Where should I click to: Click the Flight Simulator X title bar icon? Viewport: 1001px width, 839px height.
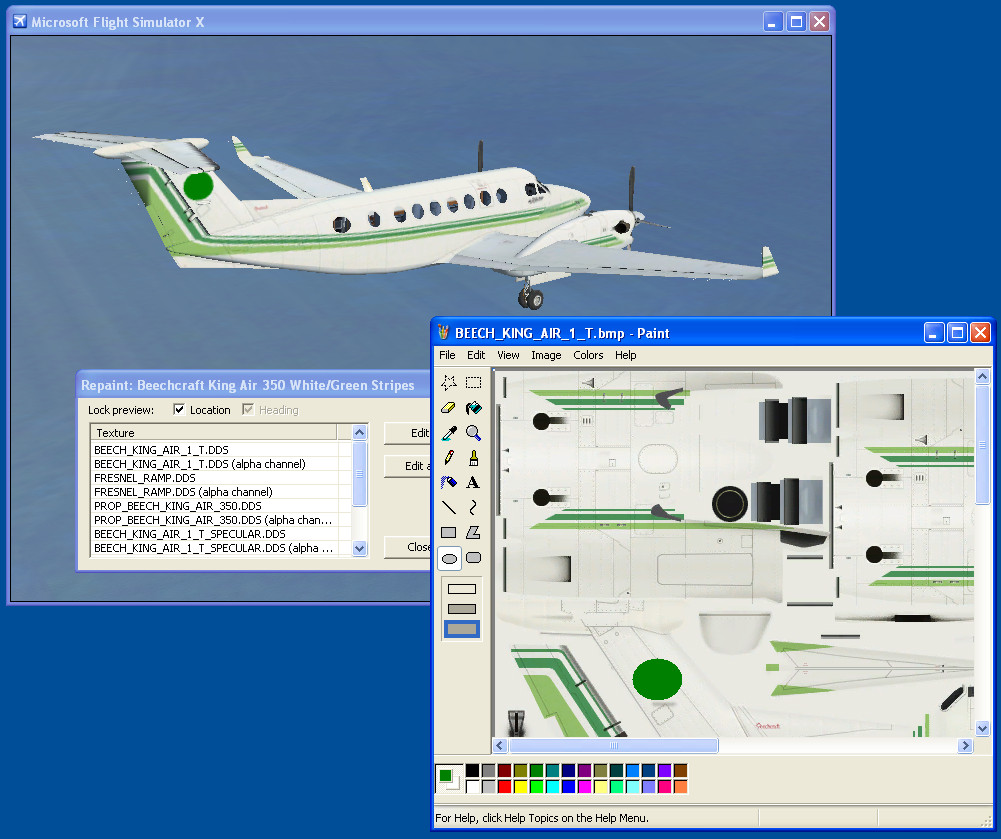(20, 22)
